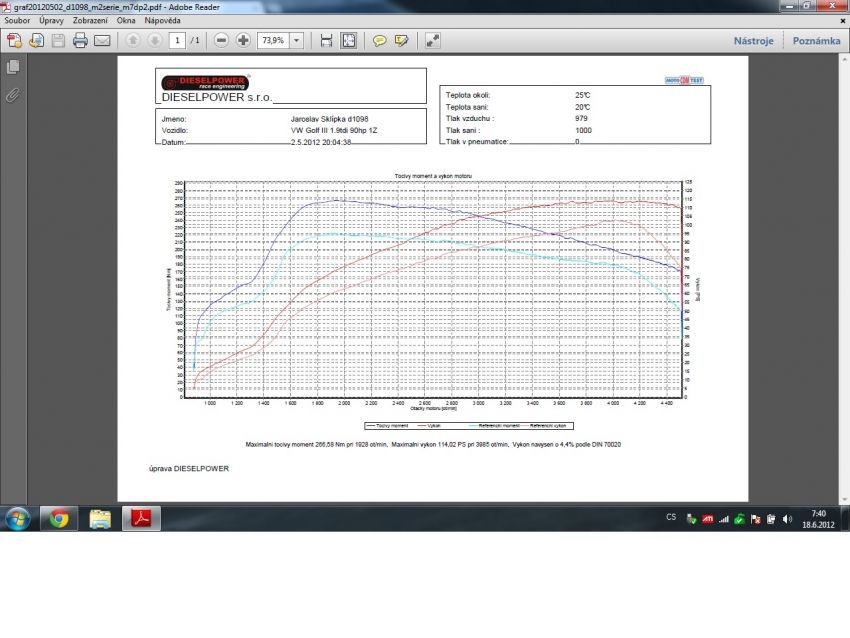Zoom in with the plus button
The width and height of the screenshot is (850, 638).
tap(243, 40)
